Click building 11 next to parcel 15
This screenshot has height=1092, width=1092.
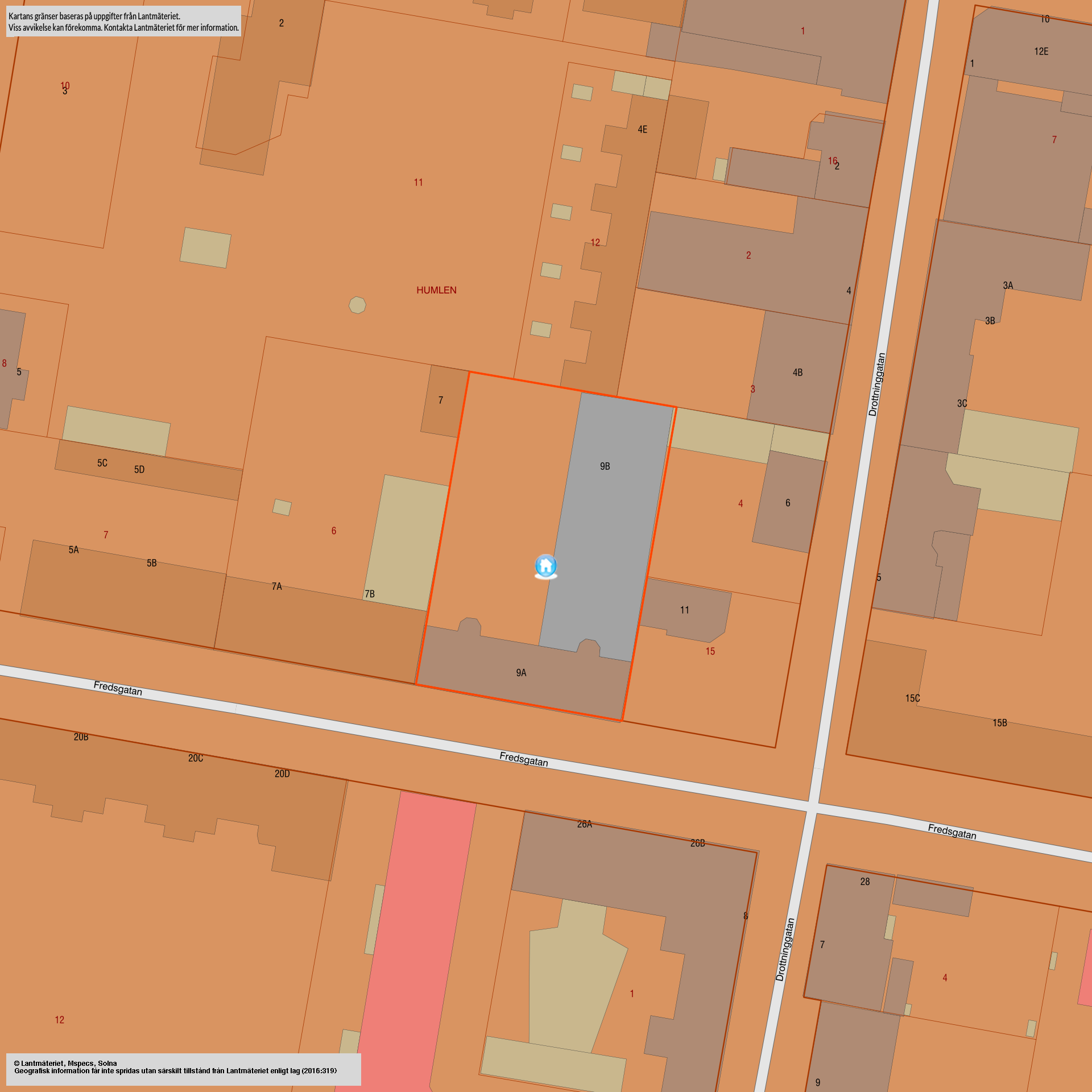(x=685, y=610)
